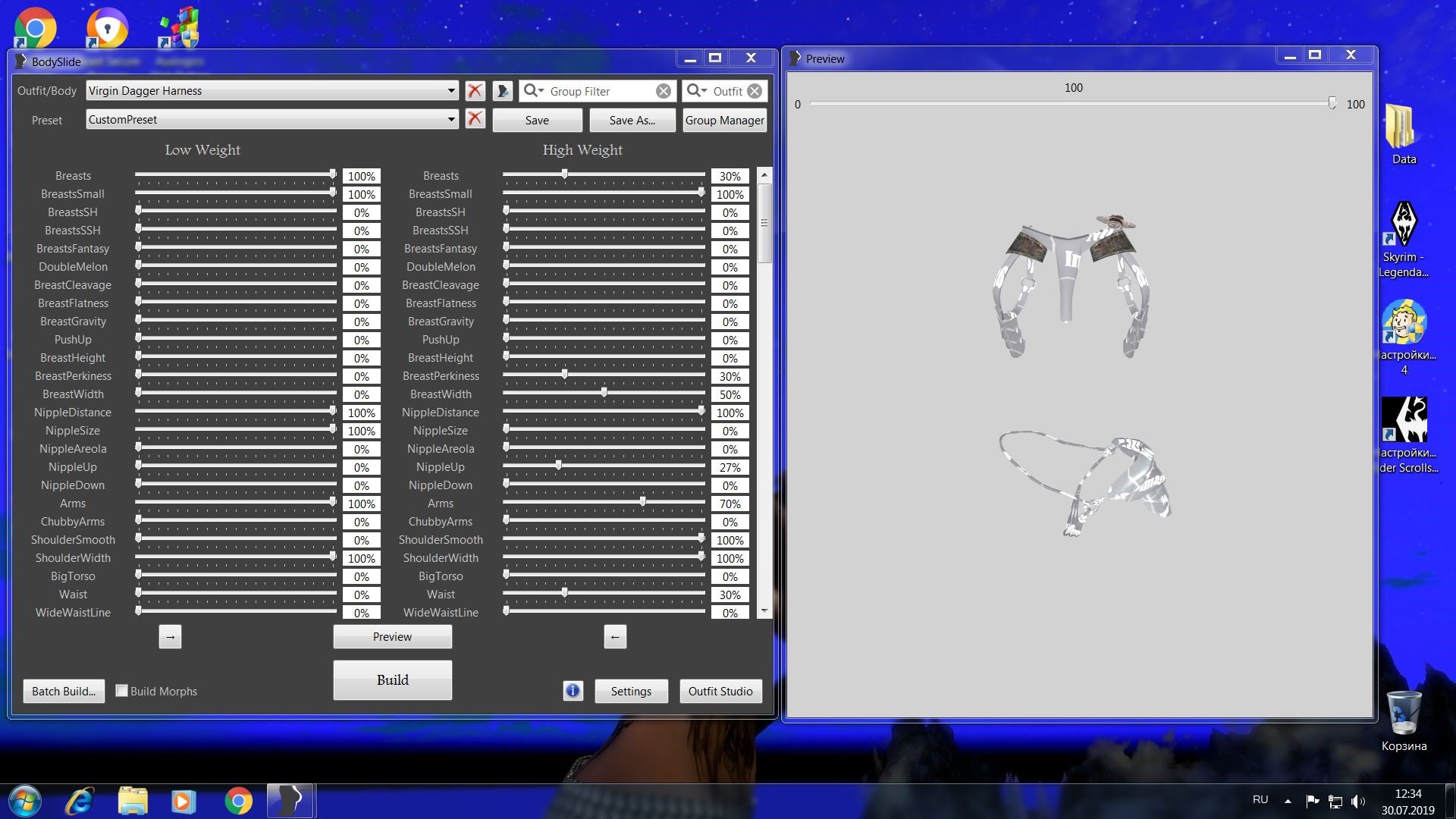Copy high weight values to low with left arrow
This screenshot has width=1456, height=819.
click(615, 637)
